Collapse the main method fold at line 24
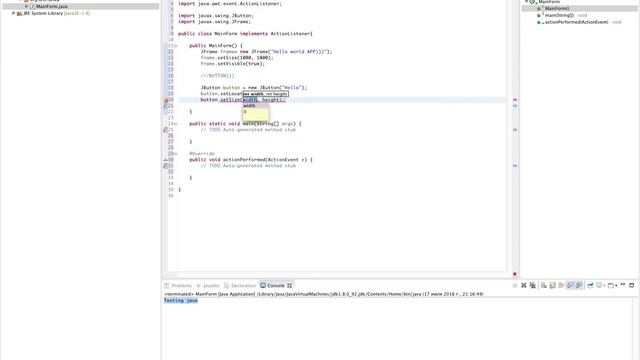This screenshot has height=360, width=640. 176,124
